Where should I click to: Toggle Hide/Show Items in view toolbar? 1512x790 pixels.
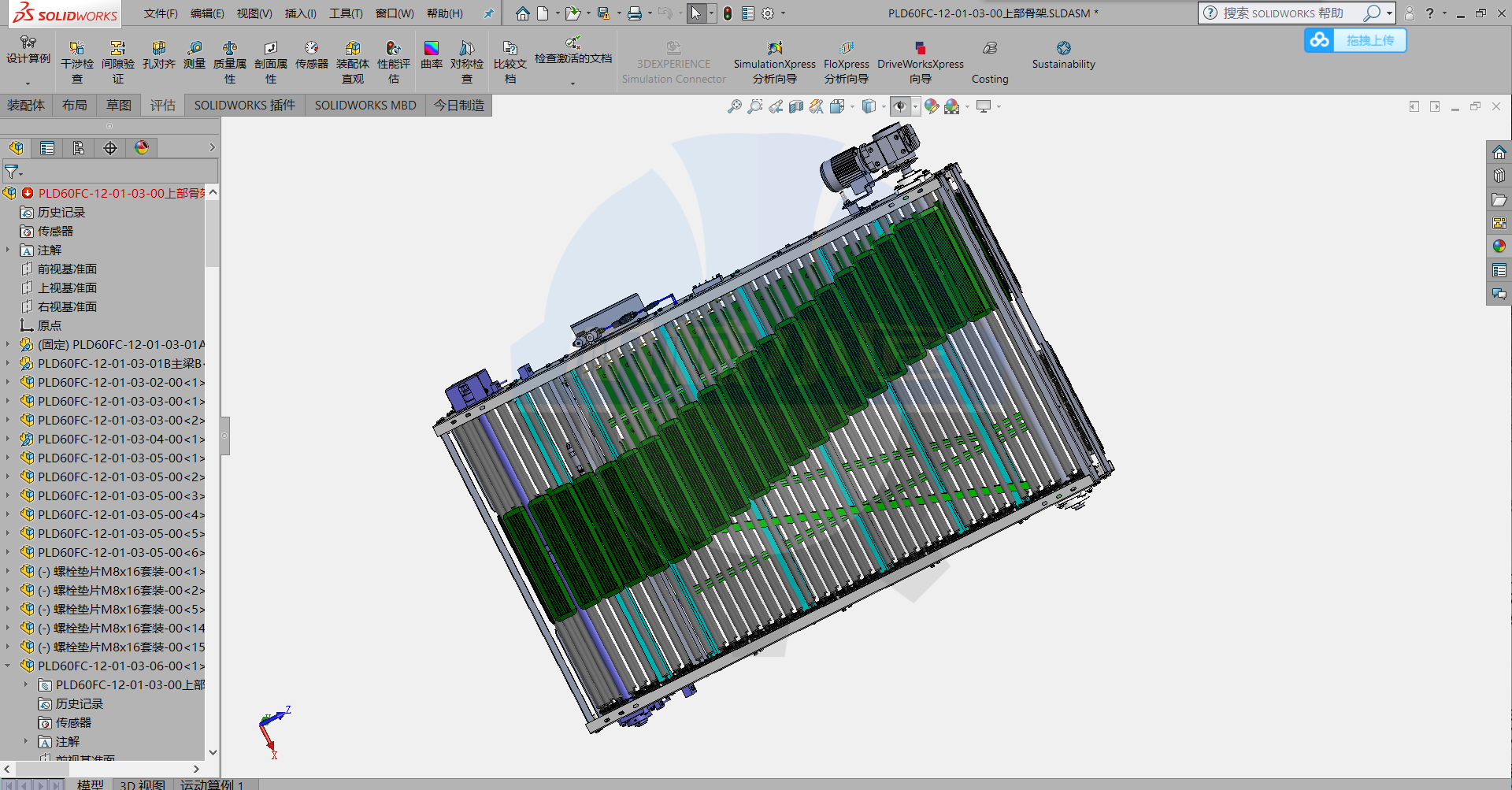900,106
